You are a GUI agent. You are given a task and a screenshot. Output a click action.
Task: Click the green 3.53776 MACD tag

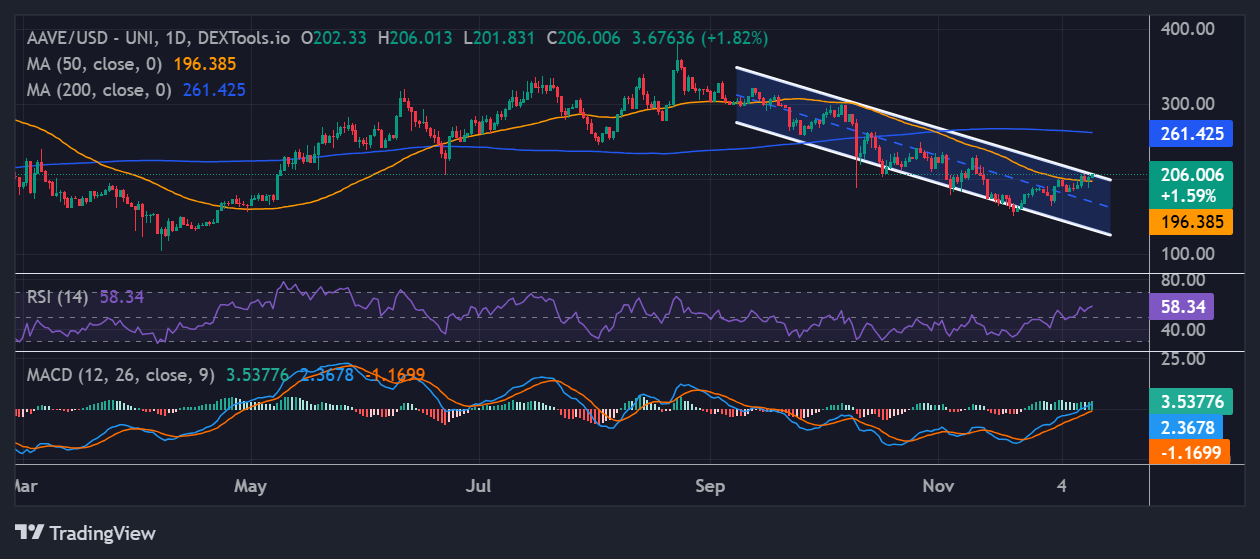point(1191,402)
